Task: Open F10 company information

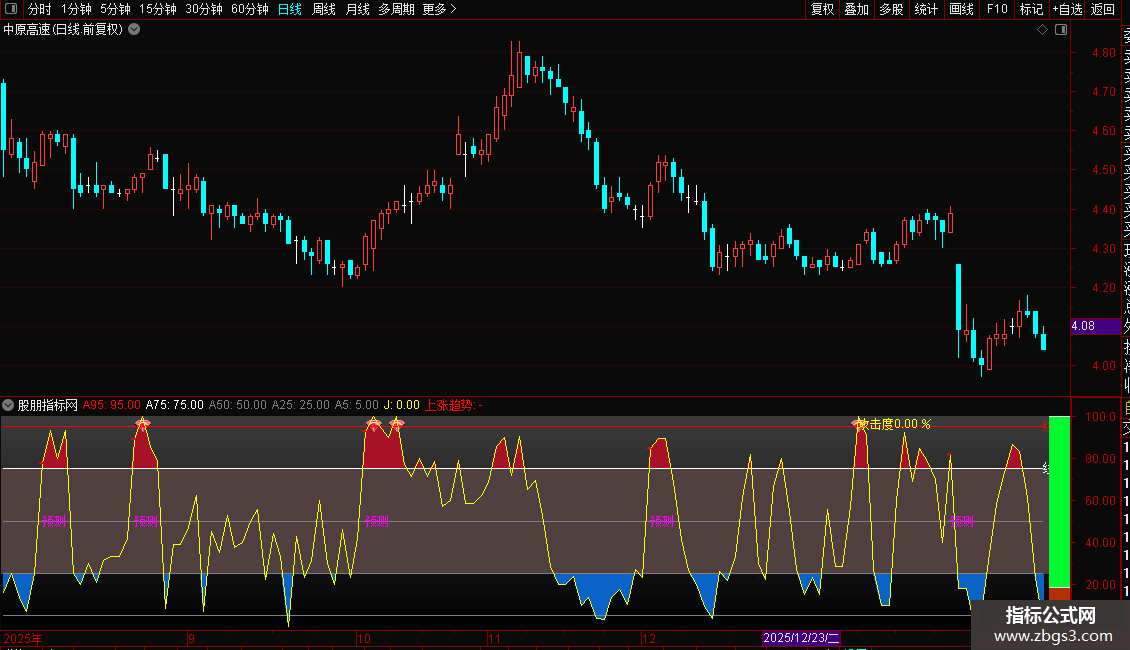Action: 997,9
